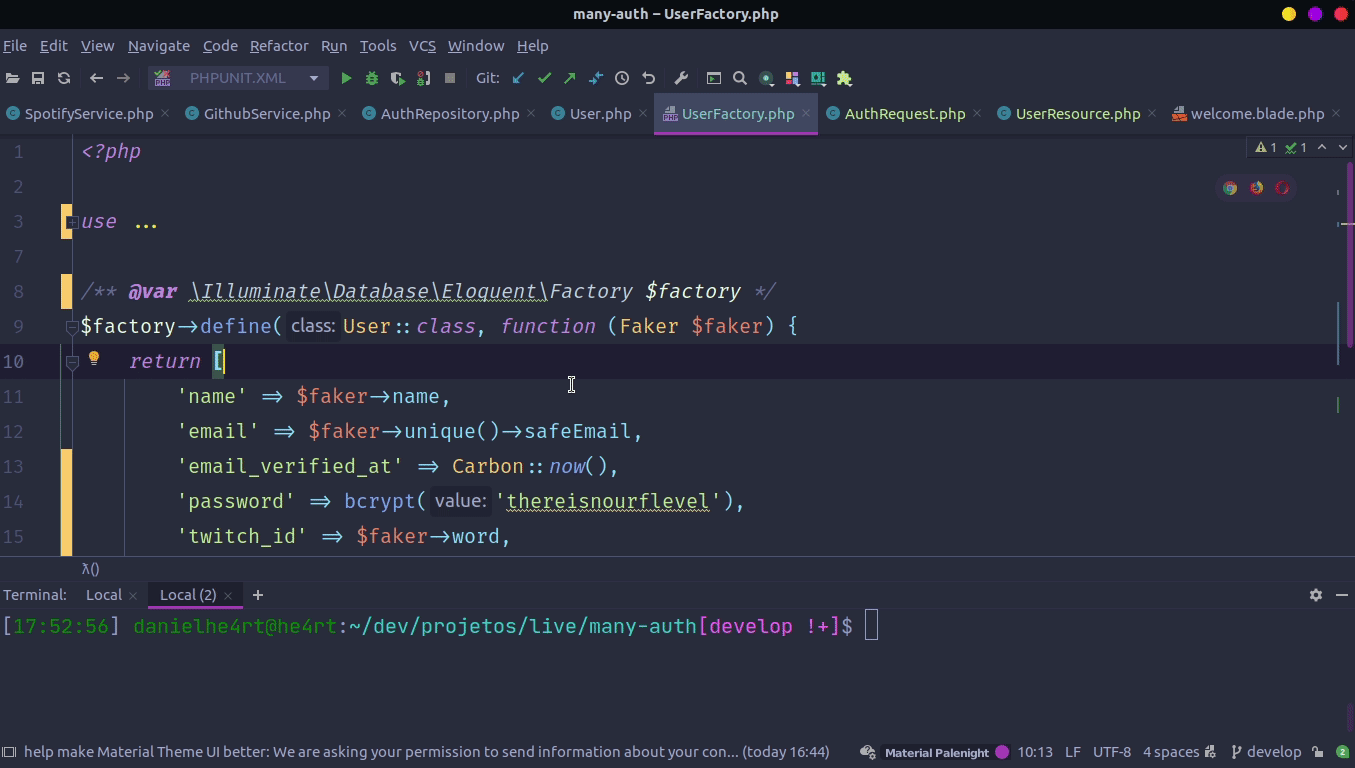Screen dimensions: 1355x768
Task: Toggle the read-only lock in status bar
Action: click(1318, 752)
